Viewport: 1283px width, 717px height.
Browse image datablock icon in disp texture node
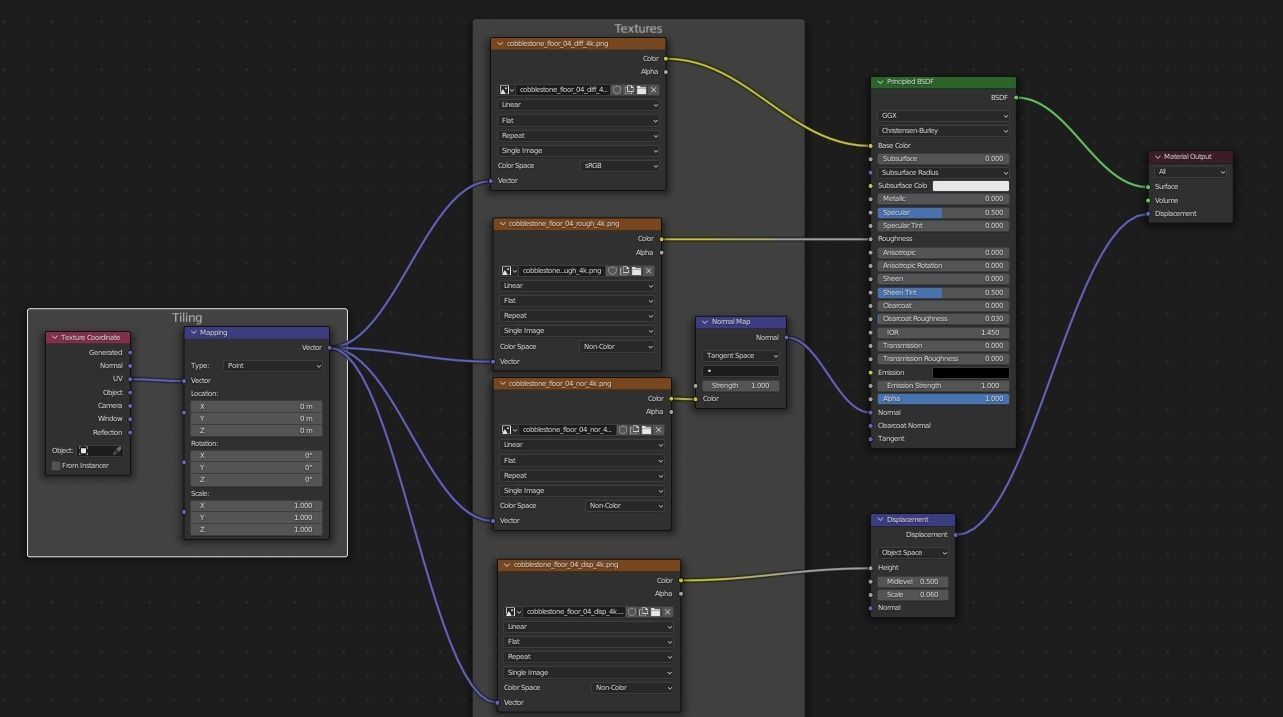coord(512,612)
